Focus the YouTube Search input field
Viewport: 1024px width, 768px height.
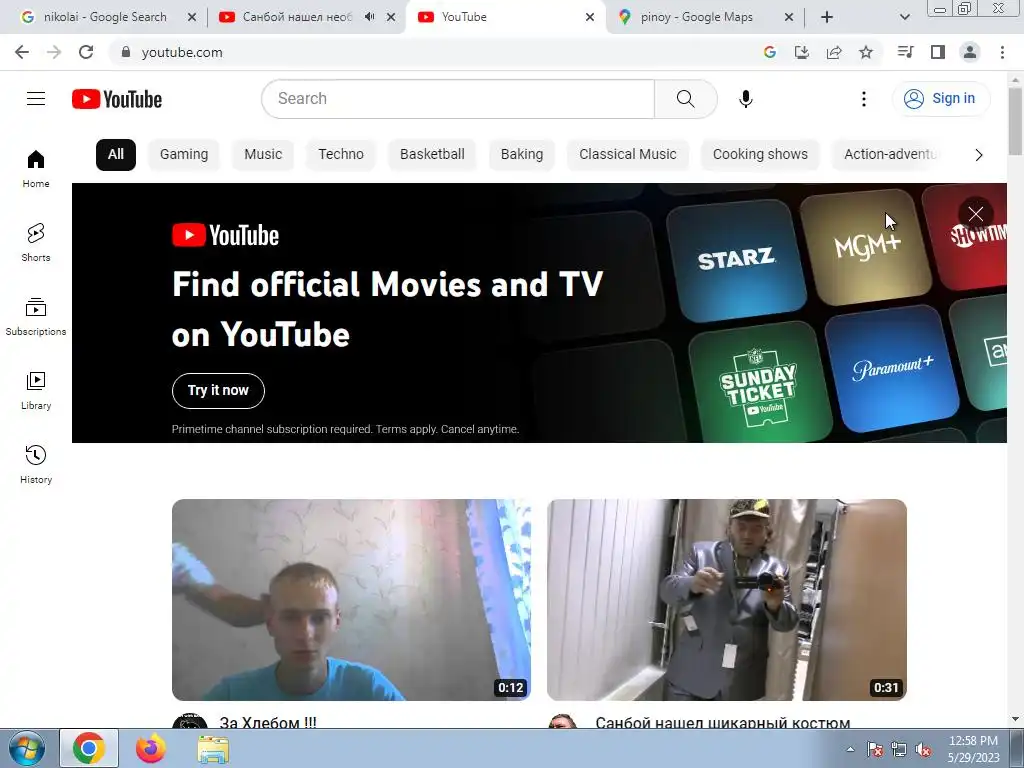click(x=458, y=99)
